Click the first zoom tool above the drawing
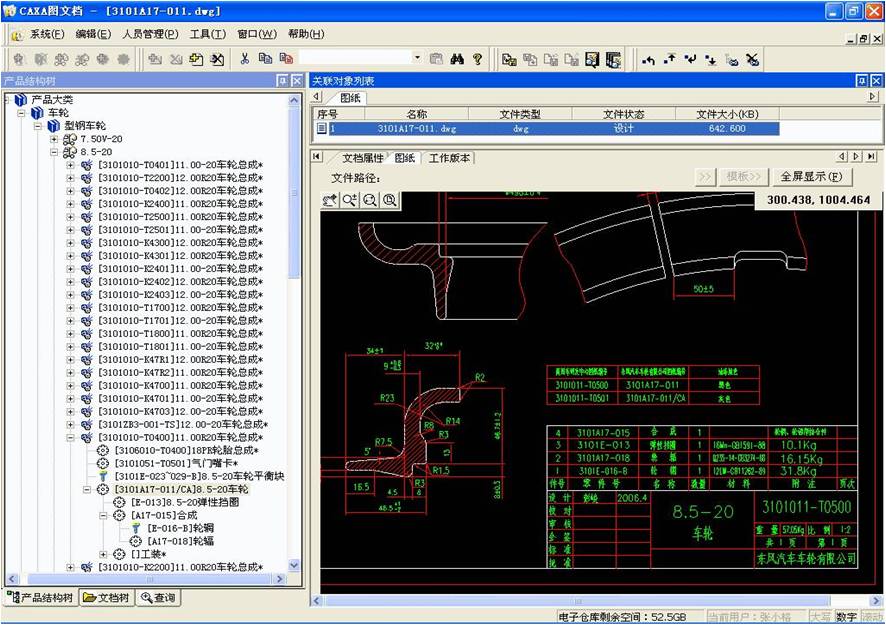Image resolution: width=886 pixels, height=625 pixels. tap(330, 200)
